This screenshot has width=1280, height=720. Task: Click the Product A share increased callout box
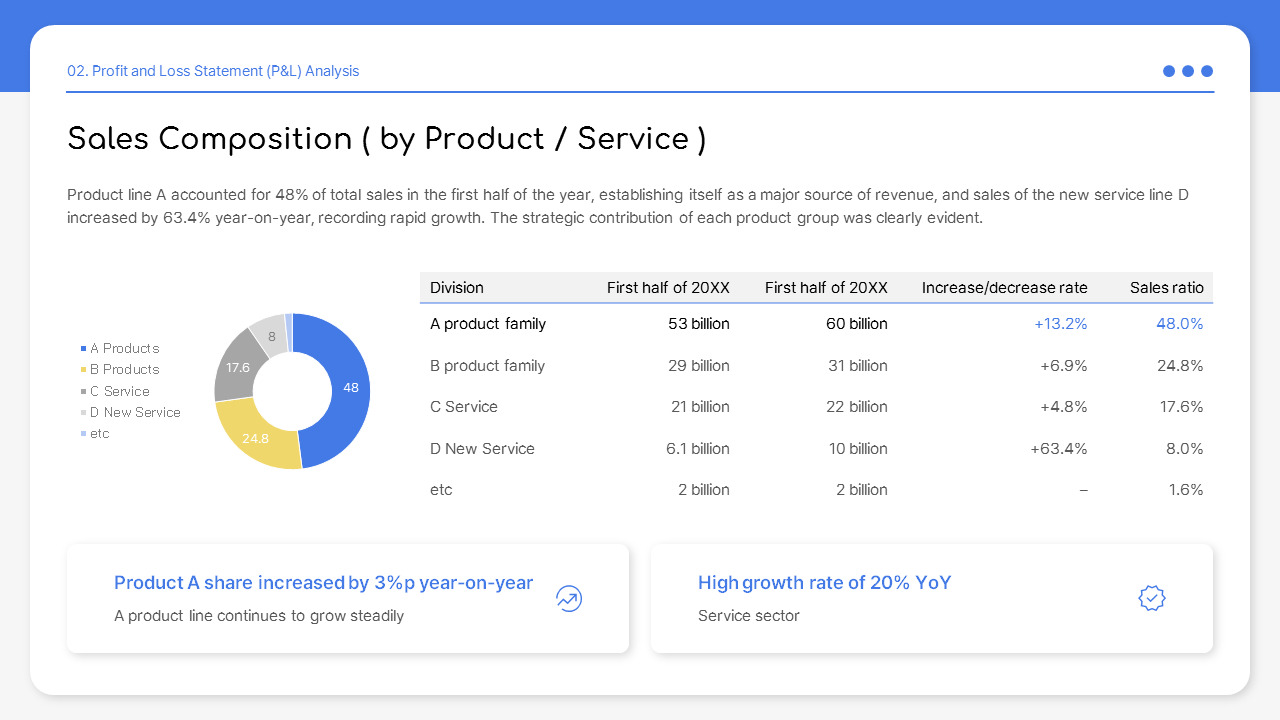click(348, 598)
